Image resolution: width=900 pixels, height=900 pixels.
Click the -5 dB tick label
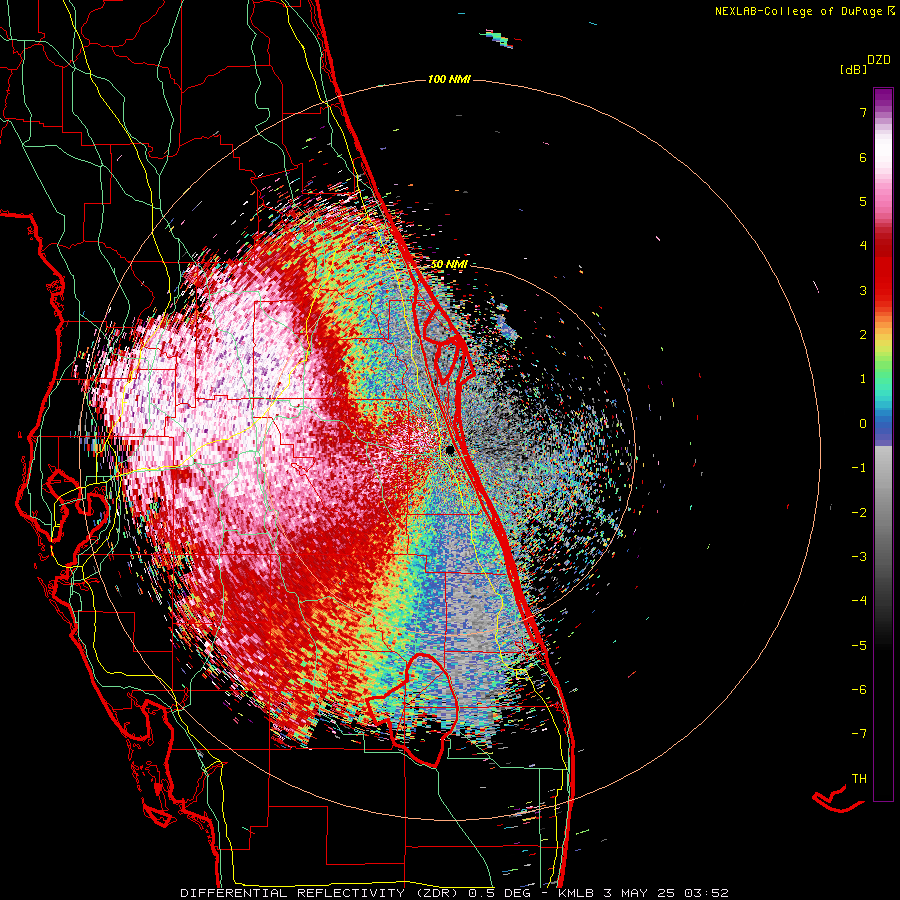[x=859, y=646]
